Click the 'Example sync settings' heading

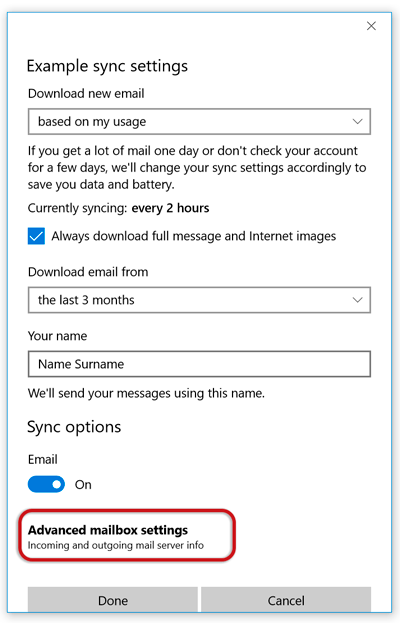[x=107, y=66]
